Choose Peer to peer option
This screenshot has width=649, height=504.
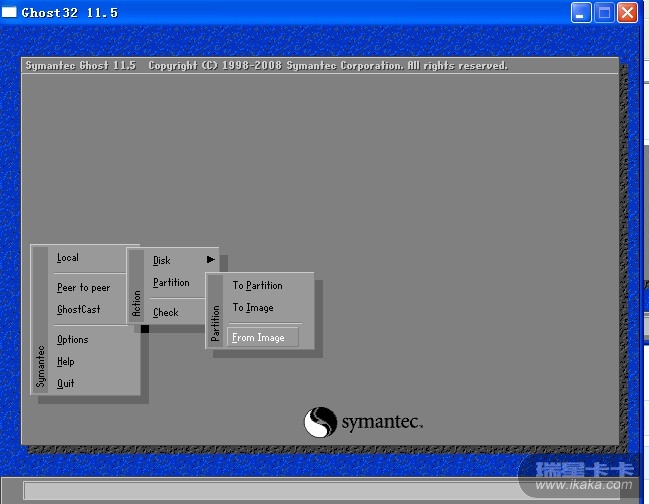84,288
